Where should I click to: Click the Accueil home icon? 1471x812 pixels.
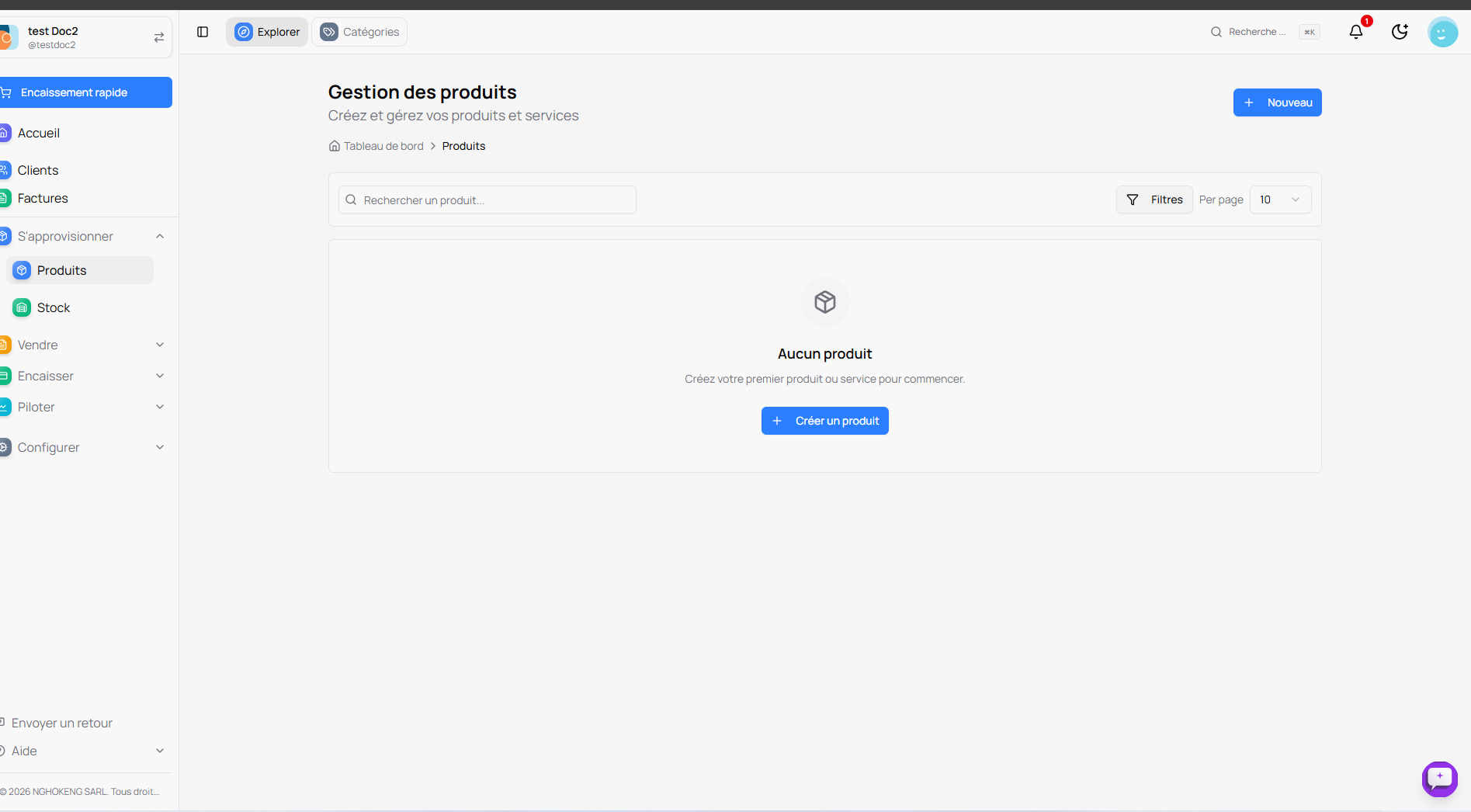point(4,133)
